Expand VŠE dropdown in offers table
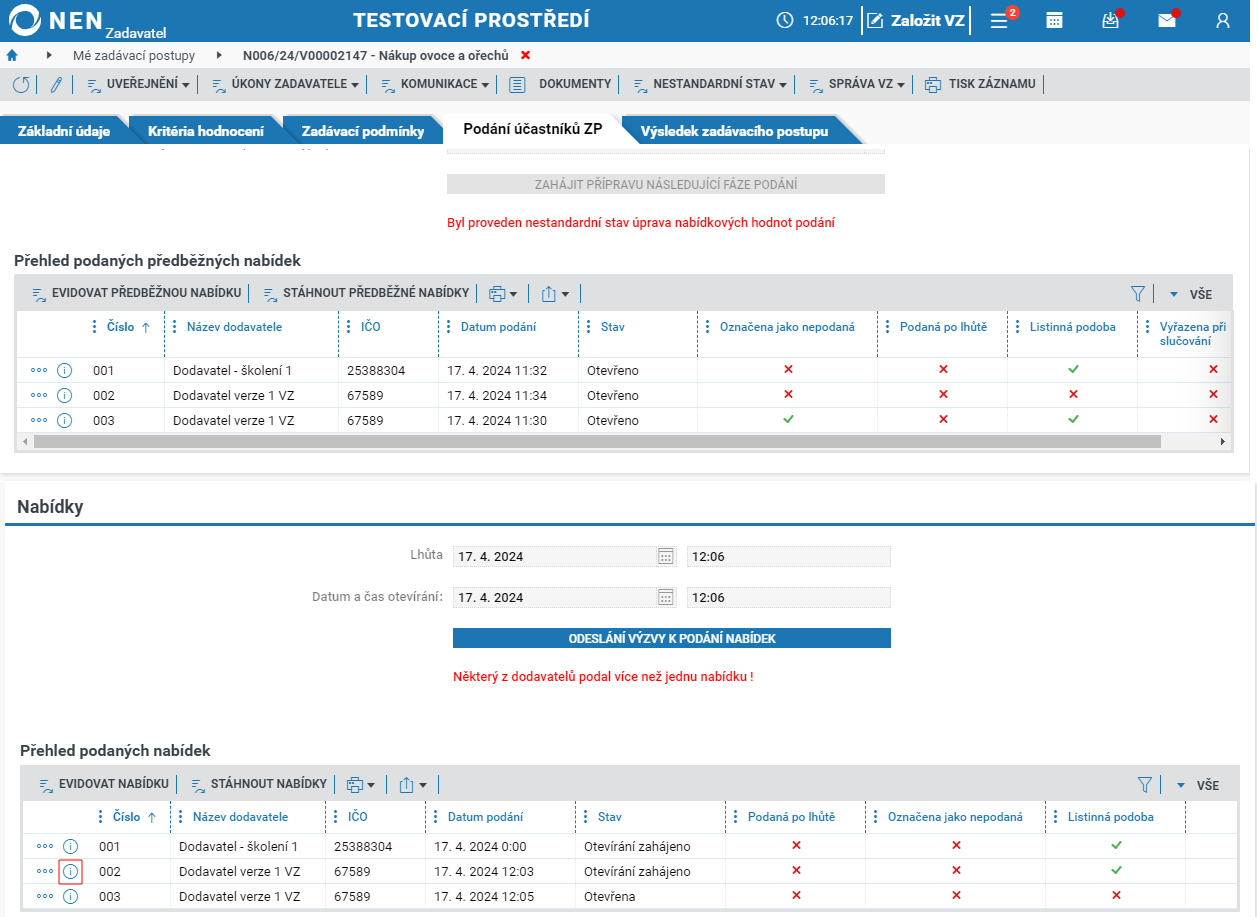Screen dimensions: 1257x917 [x=1196, y=786]
